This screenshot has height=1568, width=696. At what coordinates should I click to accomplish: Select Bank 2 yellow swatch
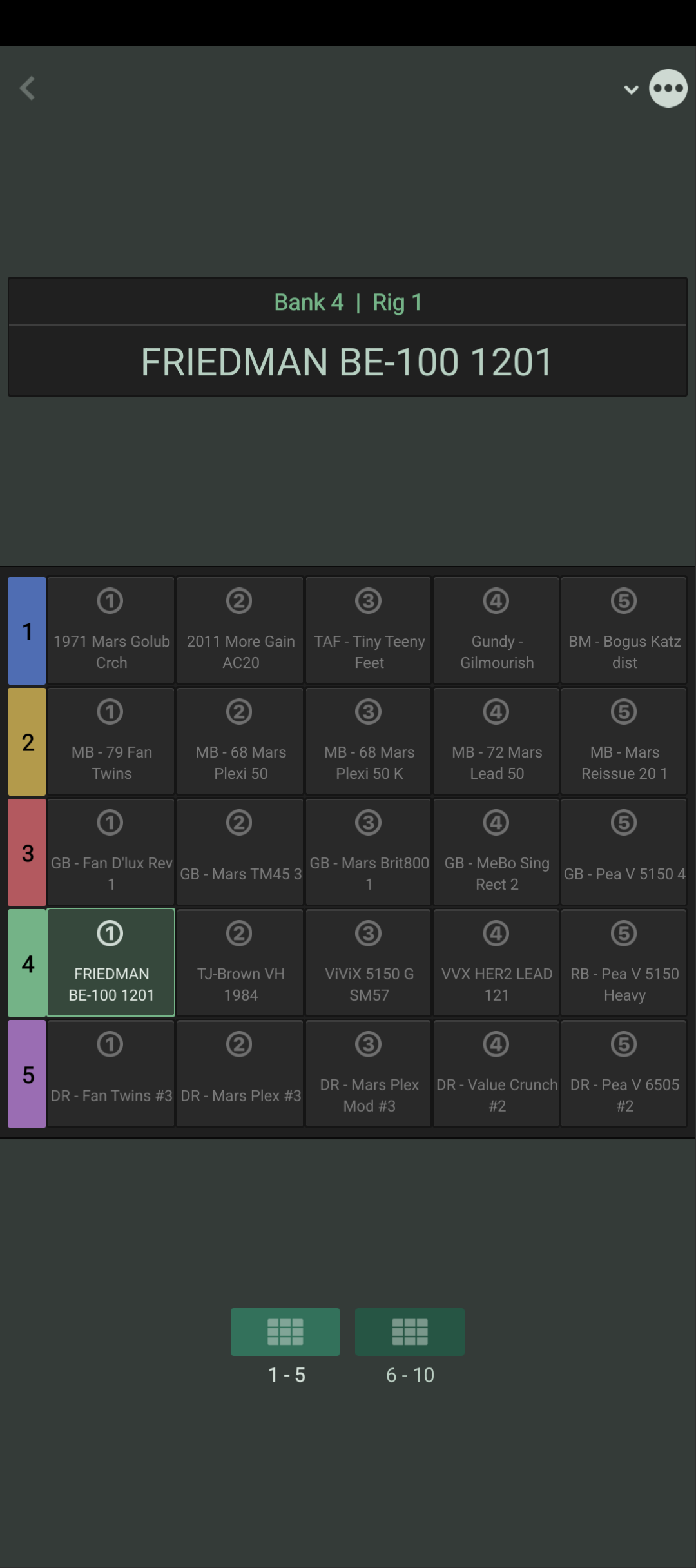tap(27, 741)
